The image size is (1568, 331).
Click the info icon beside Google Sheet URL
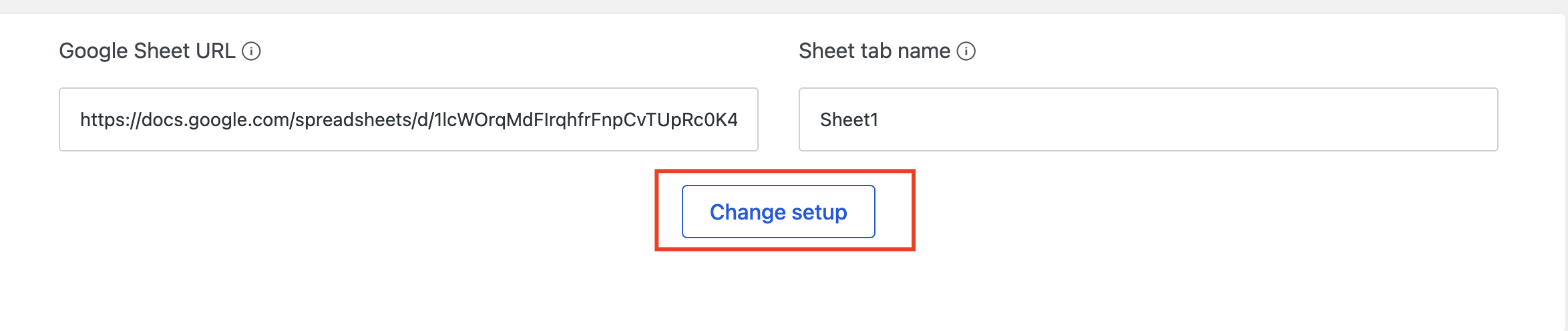(251, 51)
